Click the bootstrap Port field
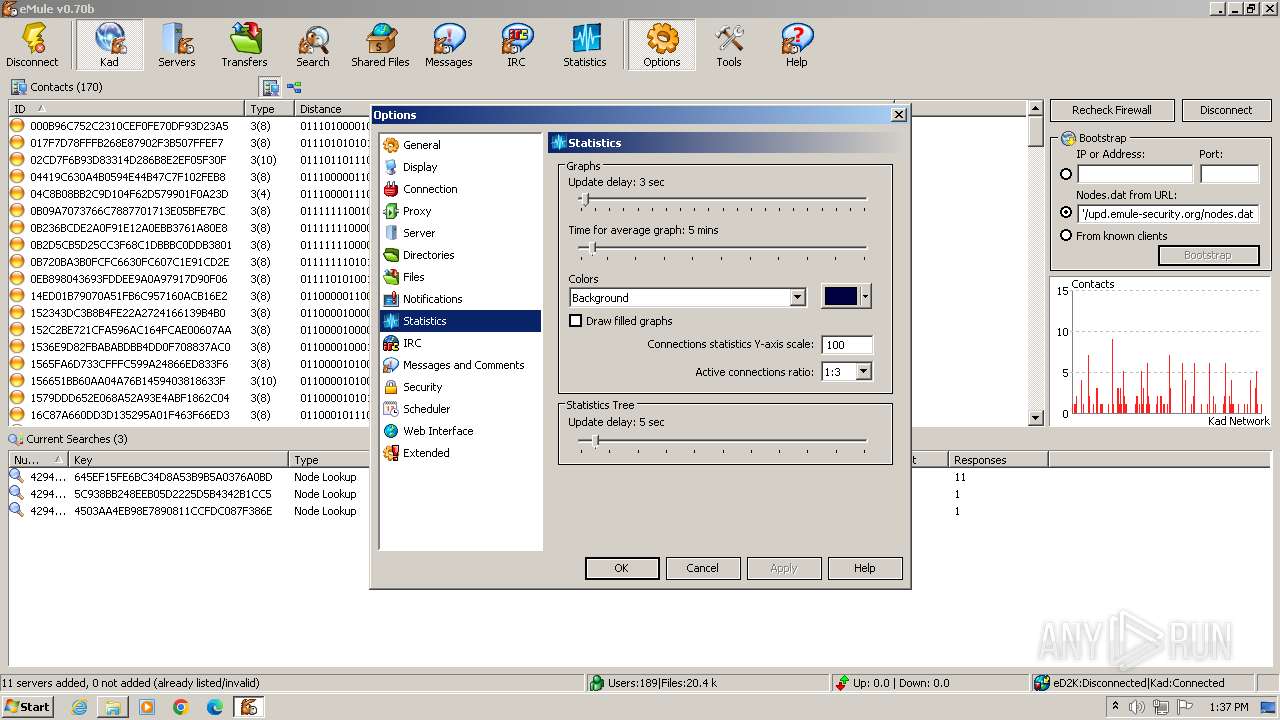This screenshot has width=1280, height=720. [1229, 174]
